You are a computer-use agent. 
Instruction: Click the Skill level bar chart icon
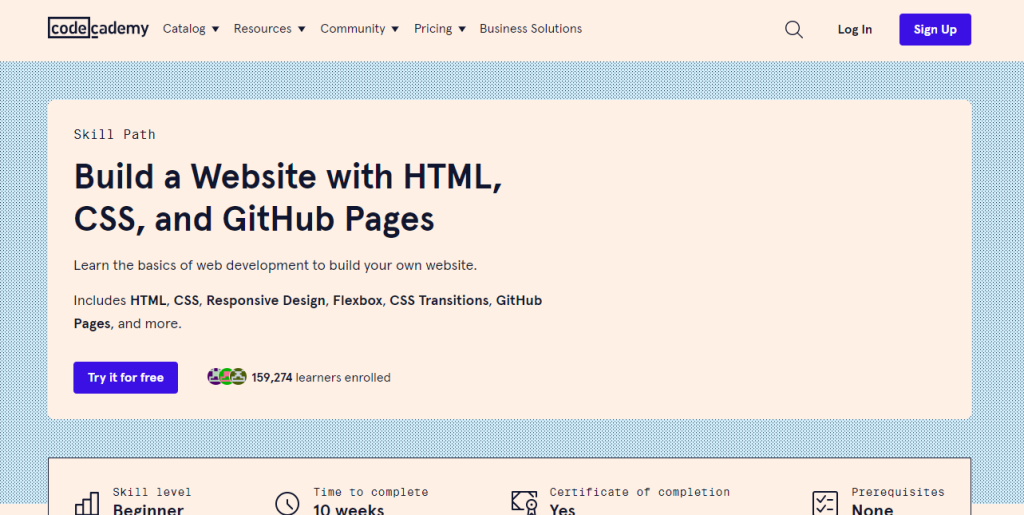pos(87,504)
